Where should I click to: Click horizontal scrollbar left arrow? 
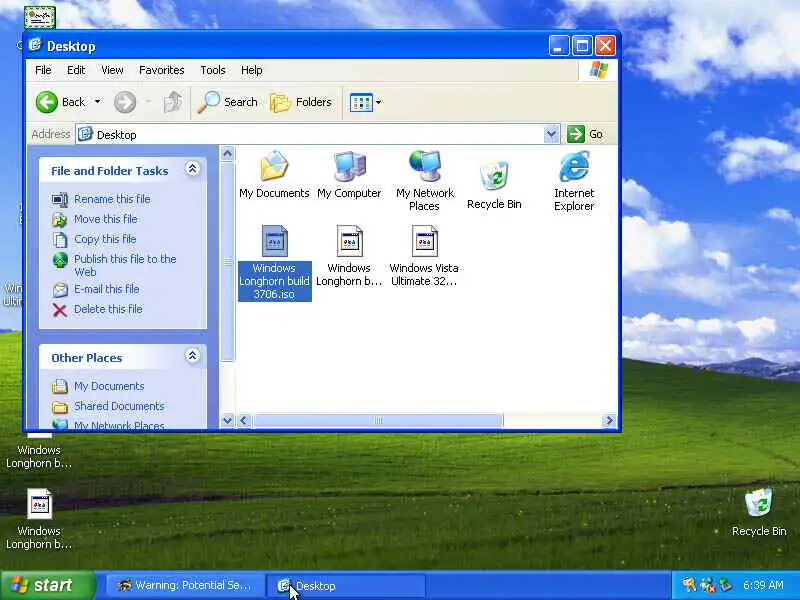click(x=243, y=420)
